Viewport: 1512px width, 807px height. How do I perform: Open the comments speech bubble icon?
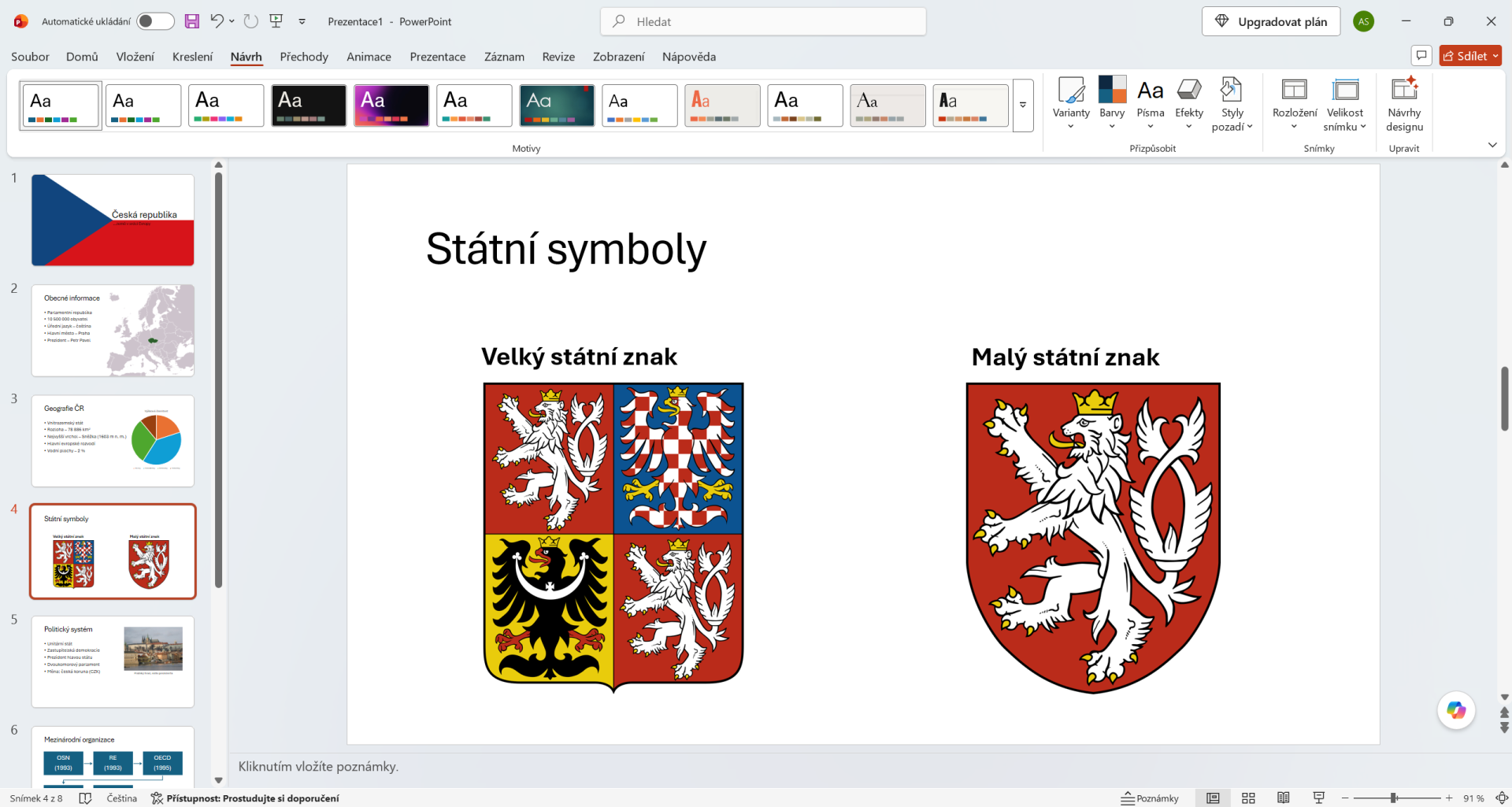[1421, 56]
